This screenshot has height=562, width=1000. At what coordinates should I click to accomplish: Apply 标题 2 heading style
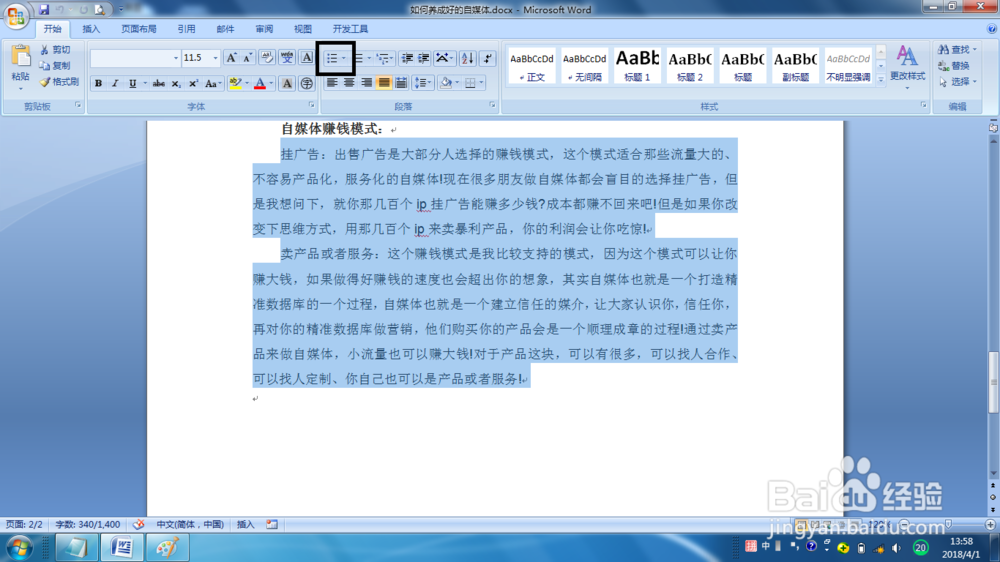[x=690, y=66]
